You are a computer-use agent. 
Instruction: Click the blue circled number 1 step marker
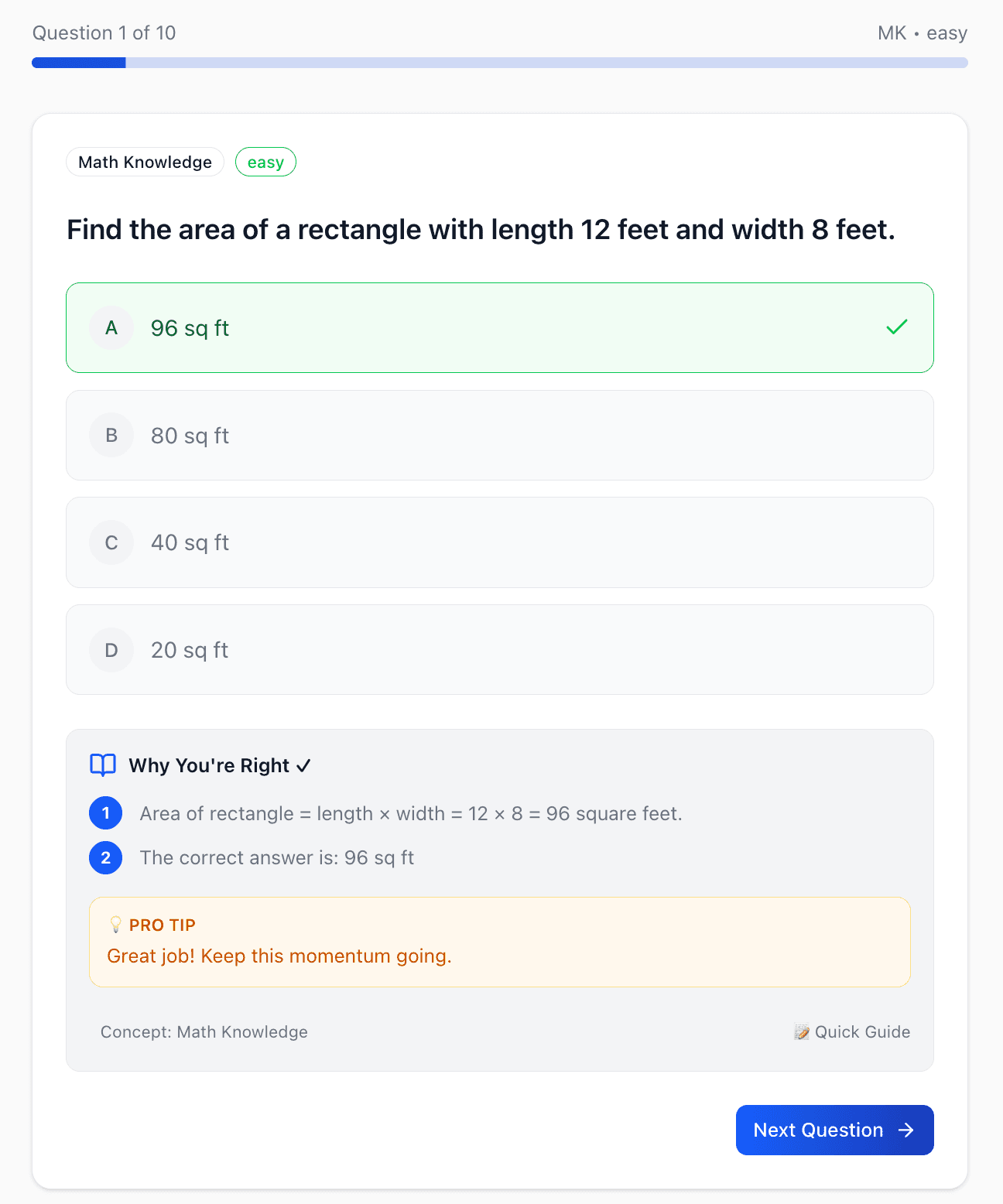[105, 813]
